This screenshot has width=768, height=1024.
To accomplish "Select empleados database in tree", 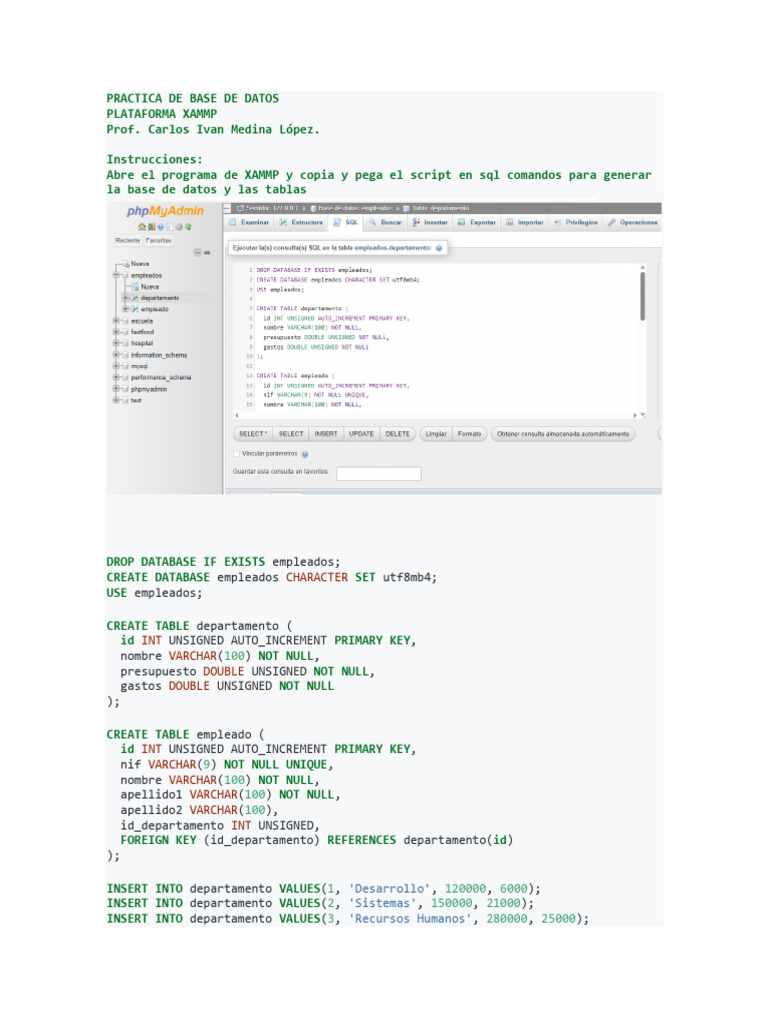I will tap(146, 276).
